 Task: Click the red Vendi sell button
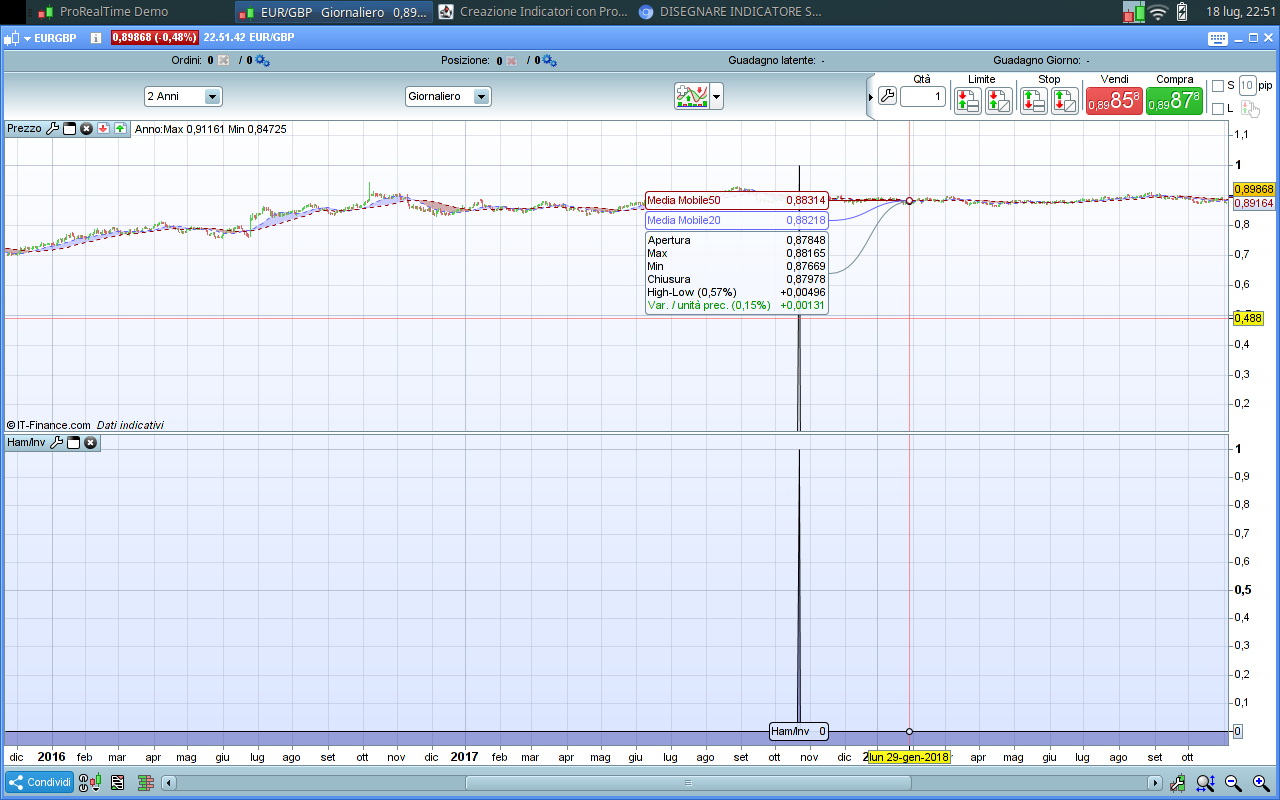click(x=1114, y=101)
